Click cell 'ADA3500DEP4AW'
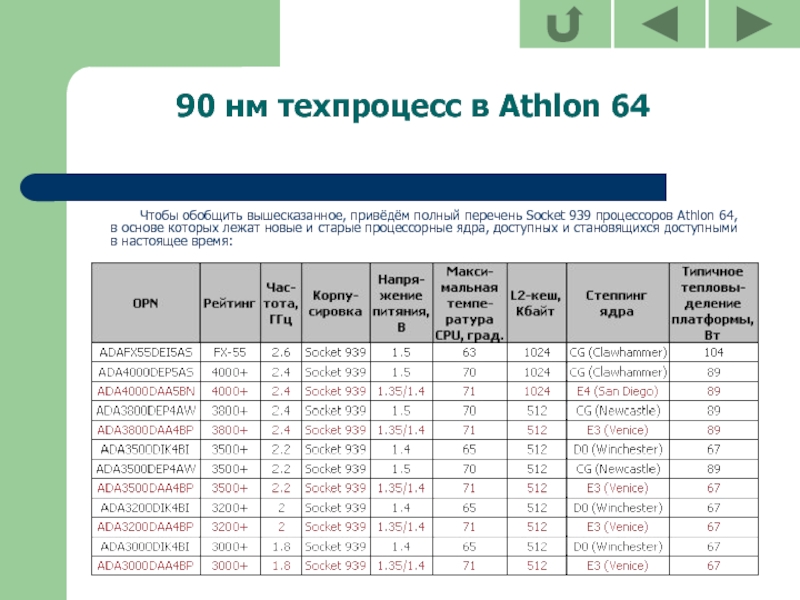The image size is (800, 600). [146, 469]
